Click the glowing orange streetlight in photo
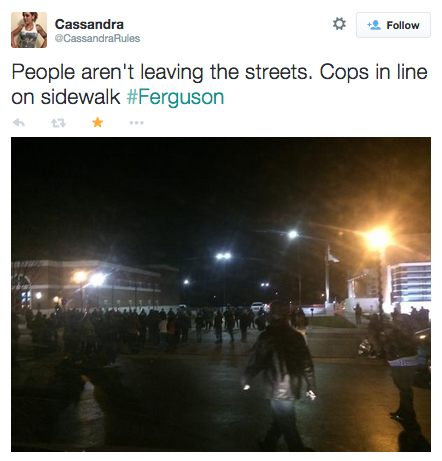 [378, 238]
